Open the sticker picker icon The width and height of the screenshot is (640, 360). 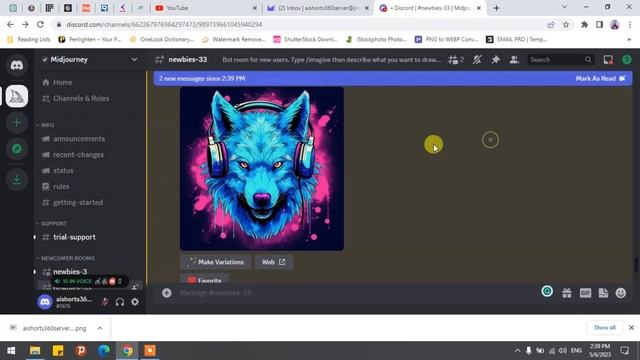pyautogui.click(x=603, y=293)
